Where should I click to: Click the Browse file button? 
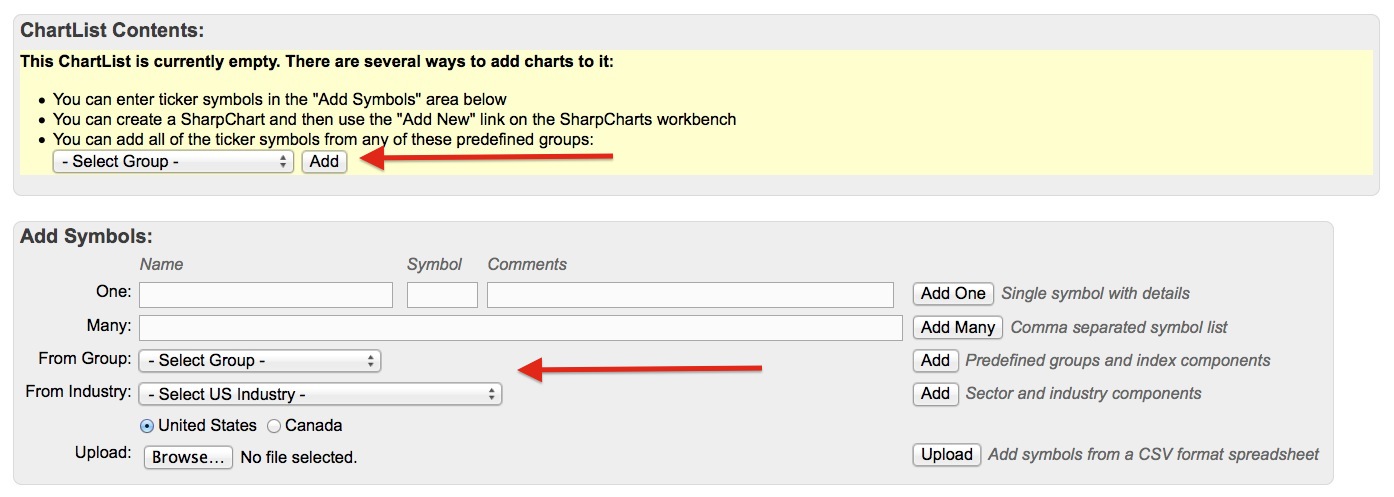coord(189,457)
